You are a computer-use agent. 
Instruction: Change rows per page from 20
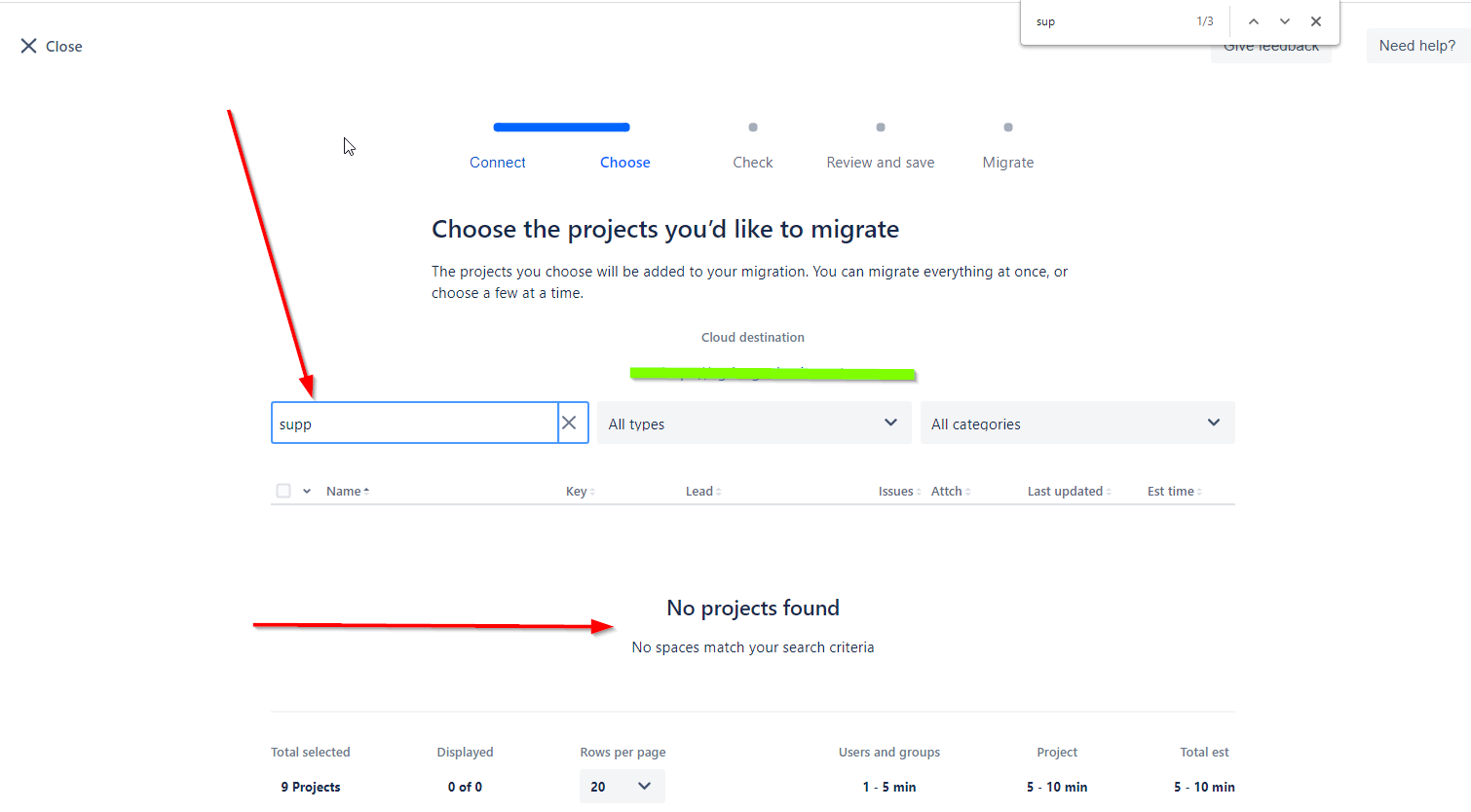622,786
